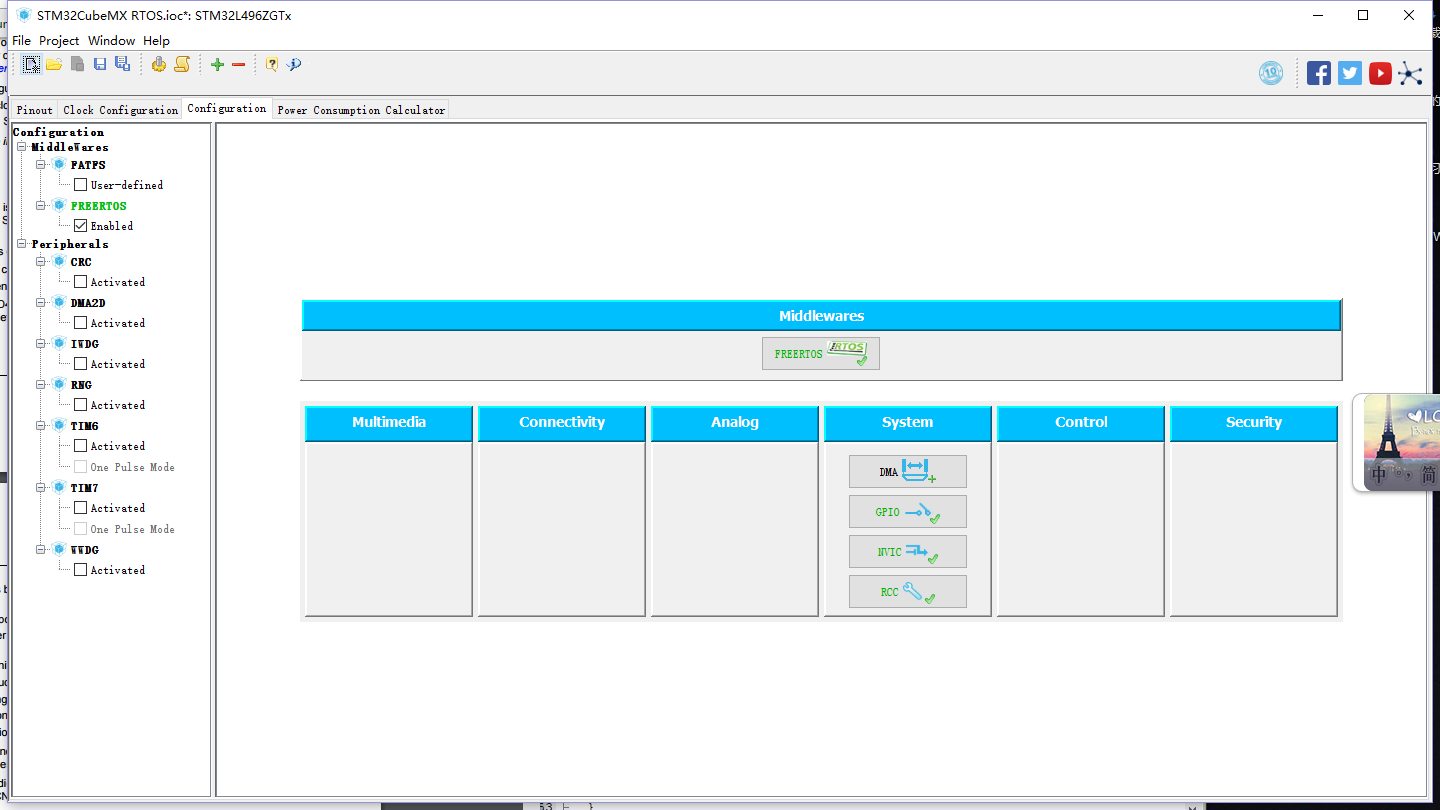Open the Help menu
Screen dimensions: 1440x810
click(156, 41)
